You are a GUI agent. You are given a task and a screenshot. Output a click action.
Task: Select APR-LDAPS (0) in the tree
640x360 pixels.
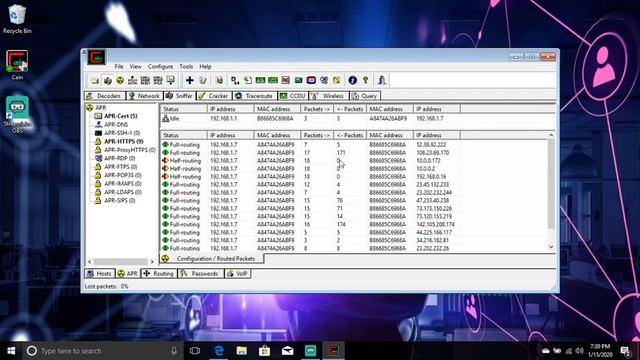(x=122, y=192)
